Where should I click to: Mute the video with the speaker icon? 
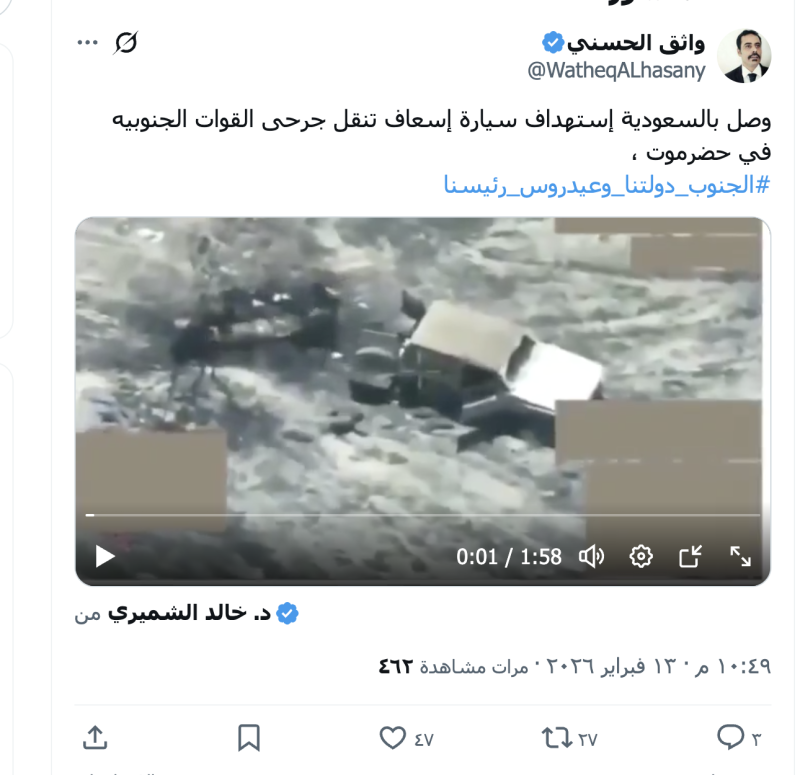click(x=591, y=556)
